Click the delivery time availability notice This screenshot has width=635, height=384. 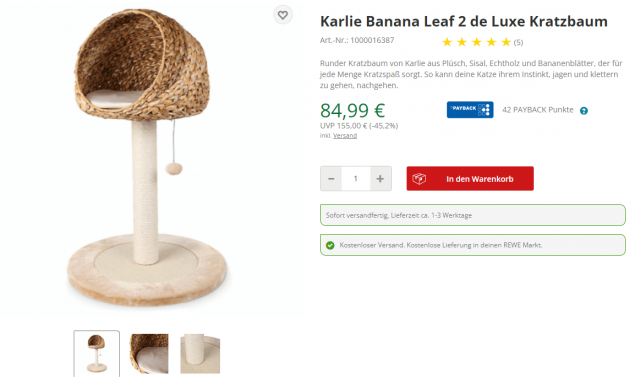click(x=473, y=215)
